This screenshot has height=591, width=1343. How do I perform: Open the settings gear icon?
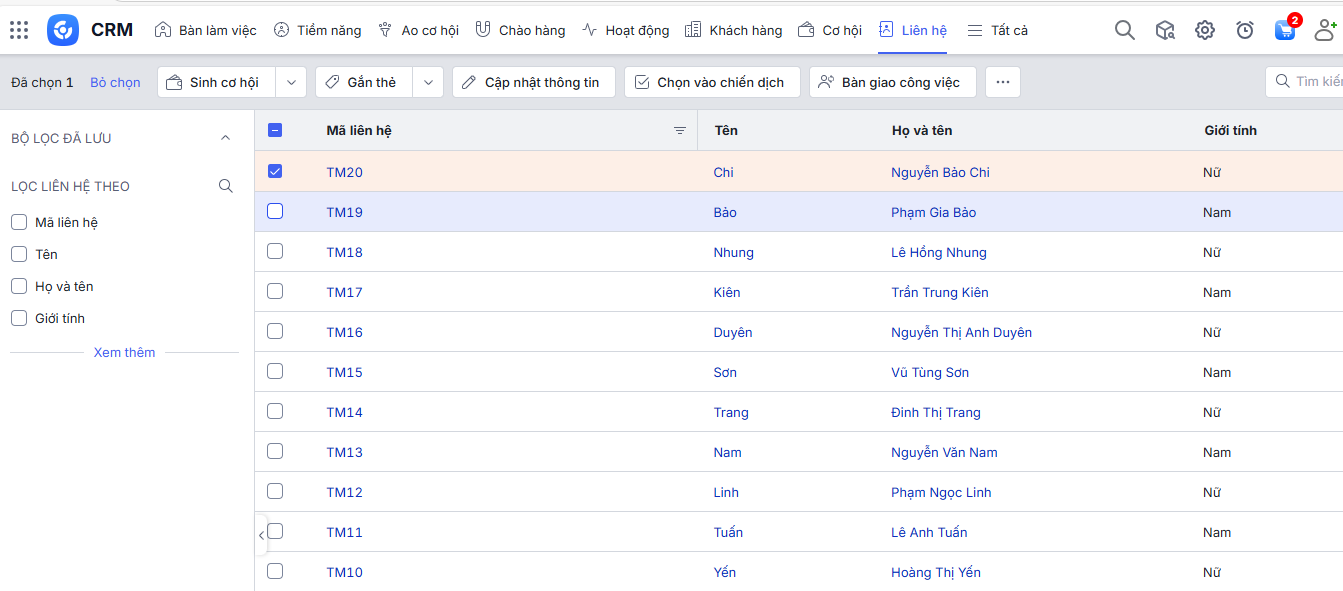click(1204, 30)
